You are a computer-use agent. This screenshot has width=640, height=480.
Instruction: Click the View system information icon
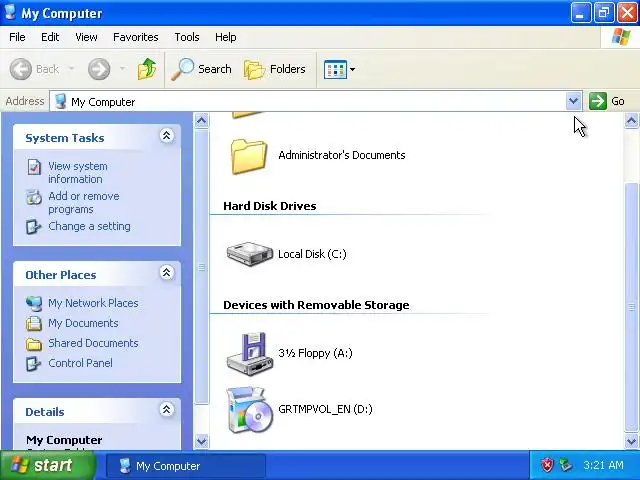tap(34, 167)
